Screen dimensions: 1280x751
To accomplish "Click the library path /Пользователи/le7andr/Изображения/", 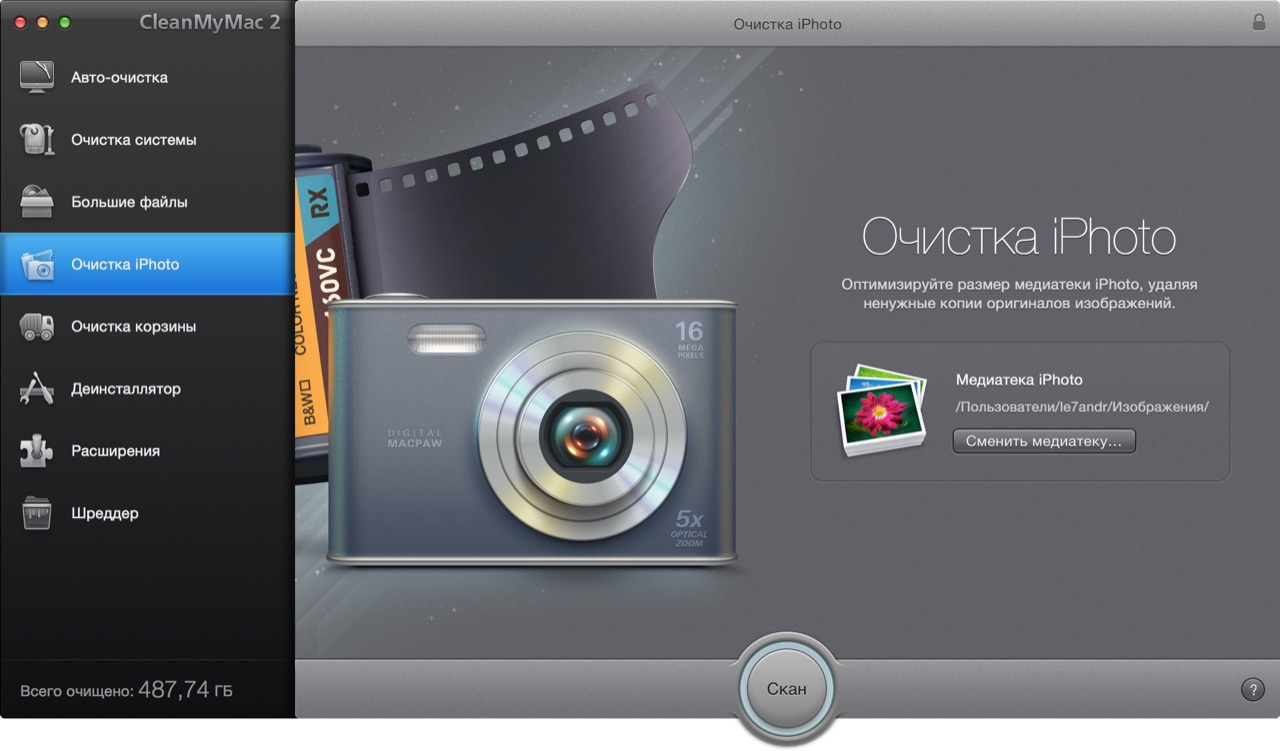I will point(1082,407).
